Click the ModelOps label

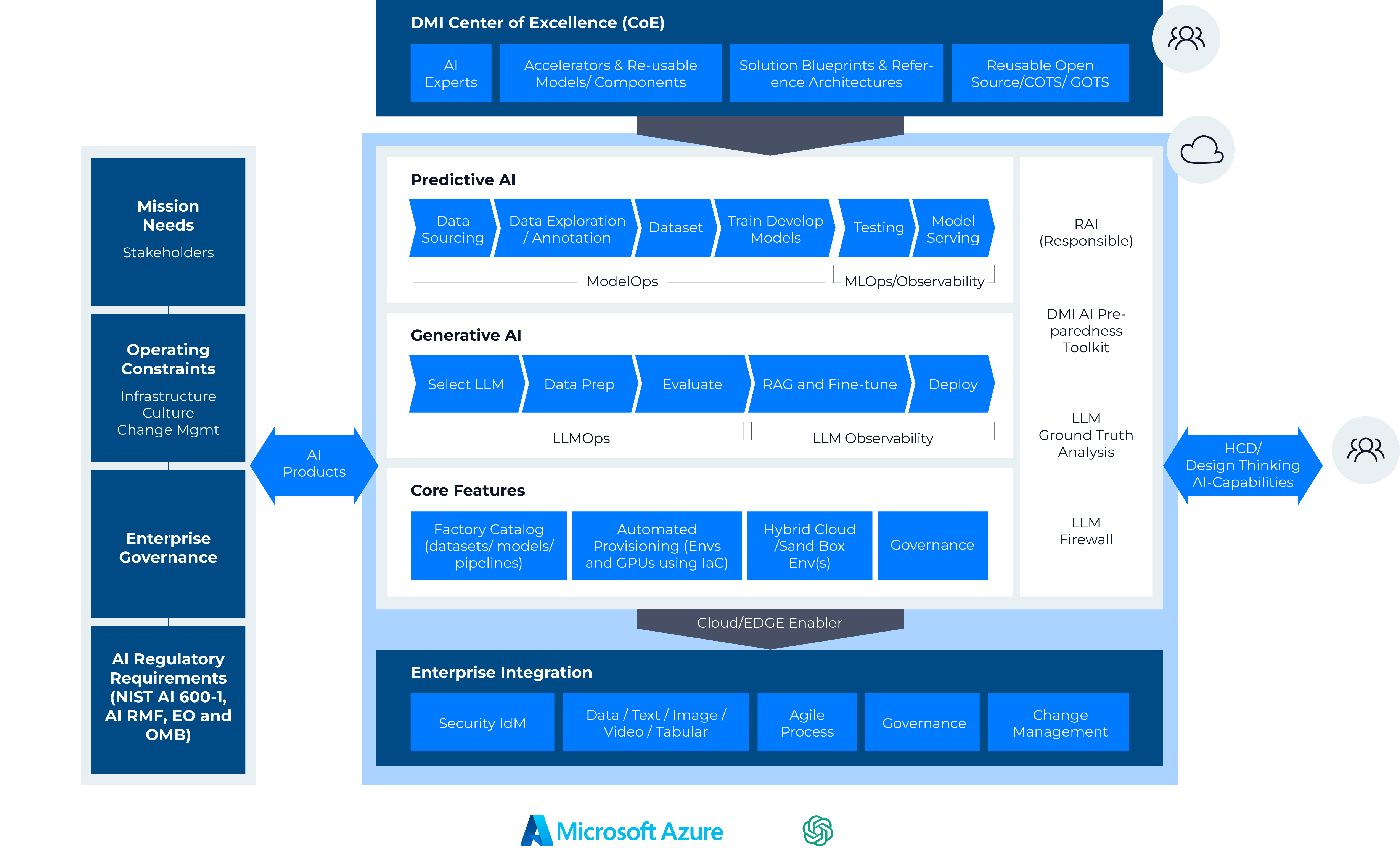[x=622, y=281]
